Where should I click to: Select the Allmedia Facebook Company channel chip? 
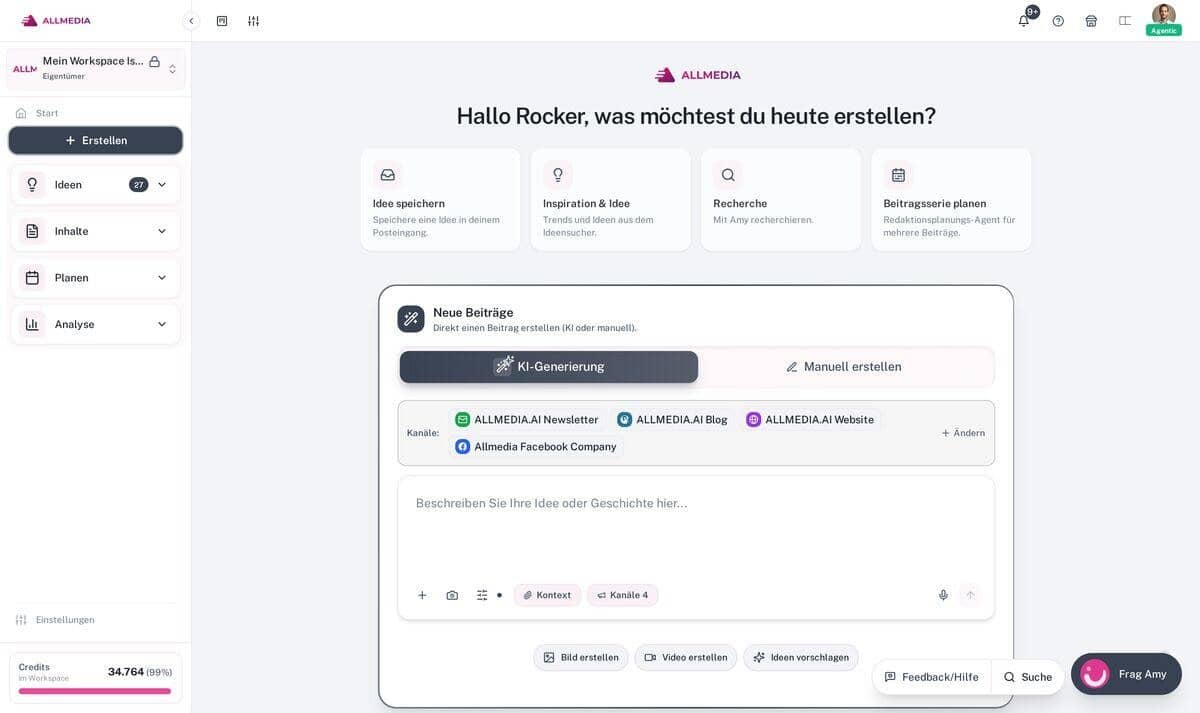tap(536, 447)
